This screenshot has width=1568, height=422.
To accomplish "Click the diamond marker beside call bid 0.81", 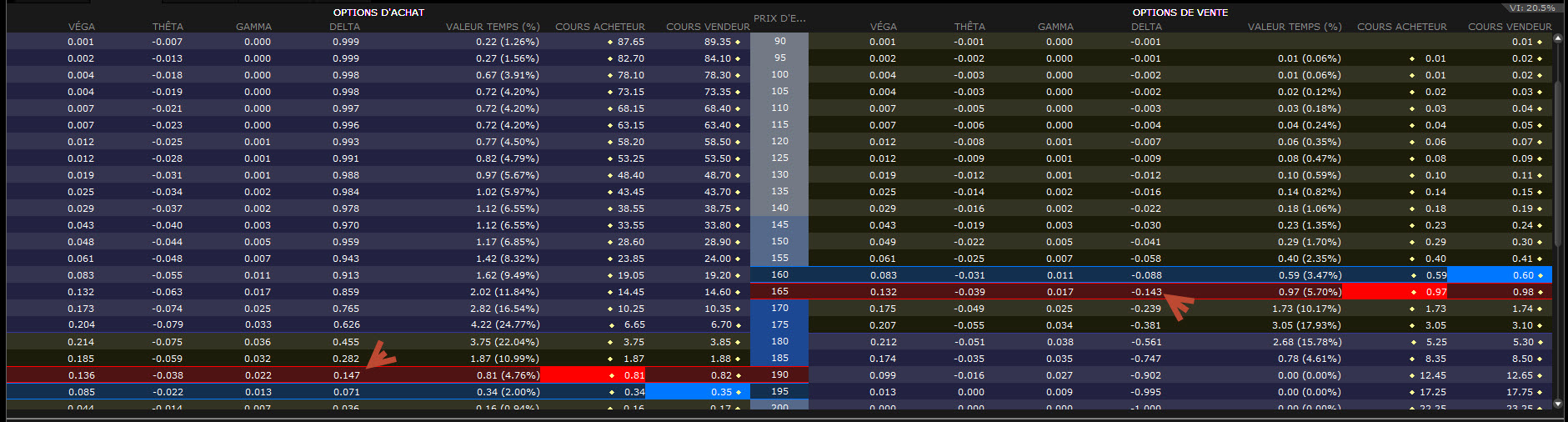I will click(612, 375).
